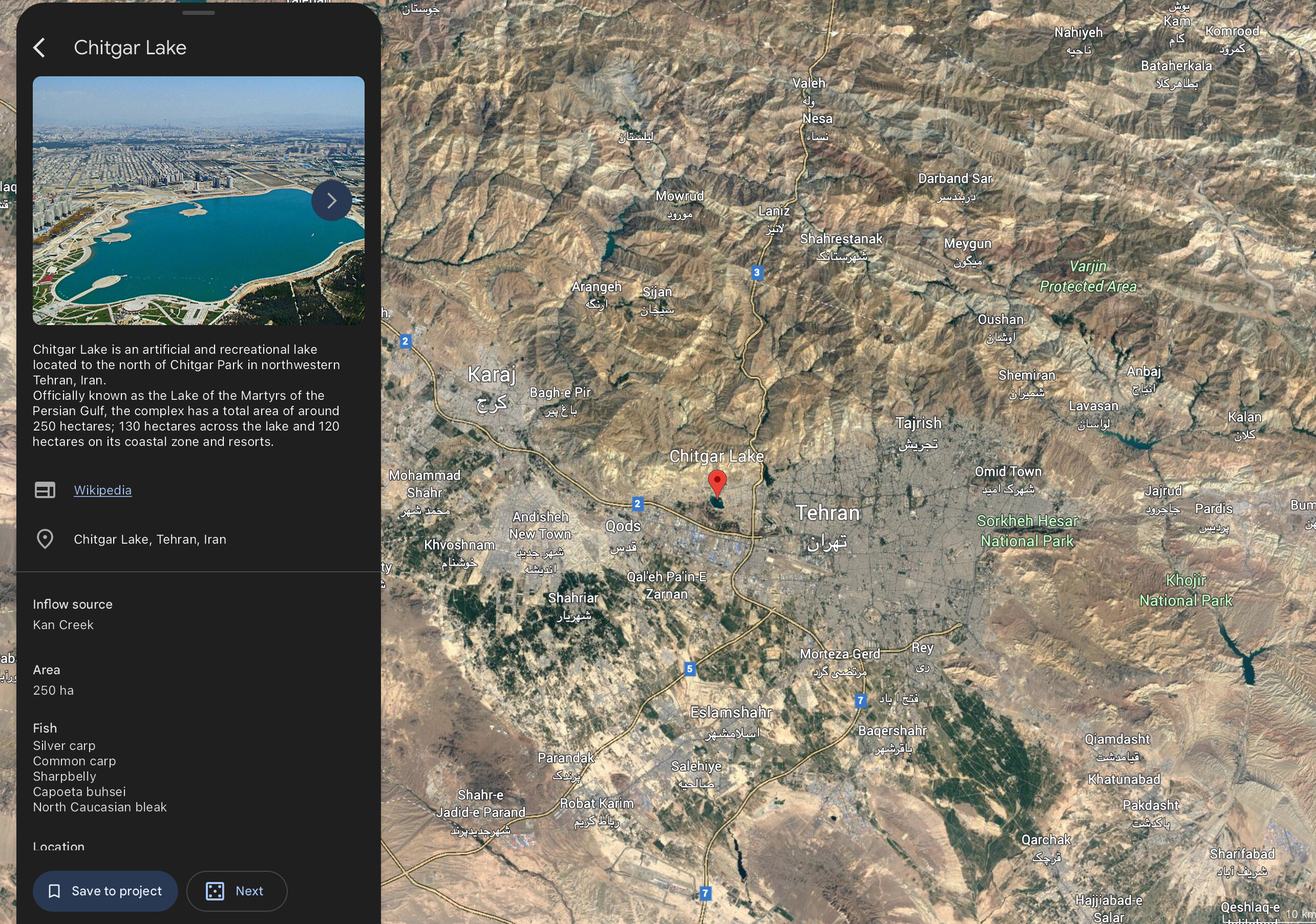Click the back arrow beside Chitgar Lake
This screenshot has width=1316, height=924.
39,48
